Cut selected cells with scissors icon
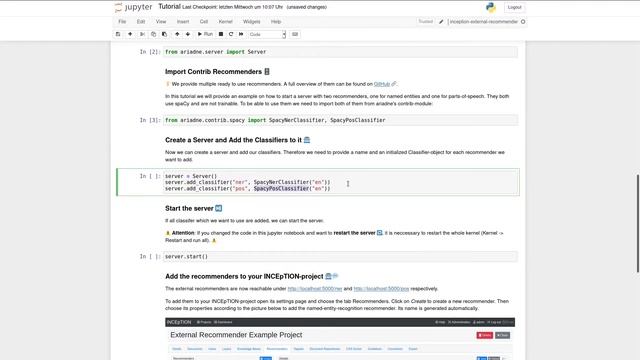Screen dimensions: 640x360 pos(142,34)
